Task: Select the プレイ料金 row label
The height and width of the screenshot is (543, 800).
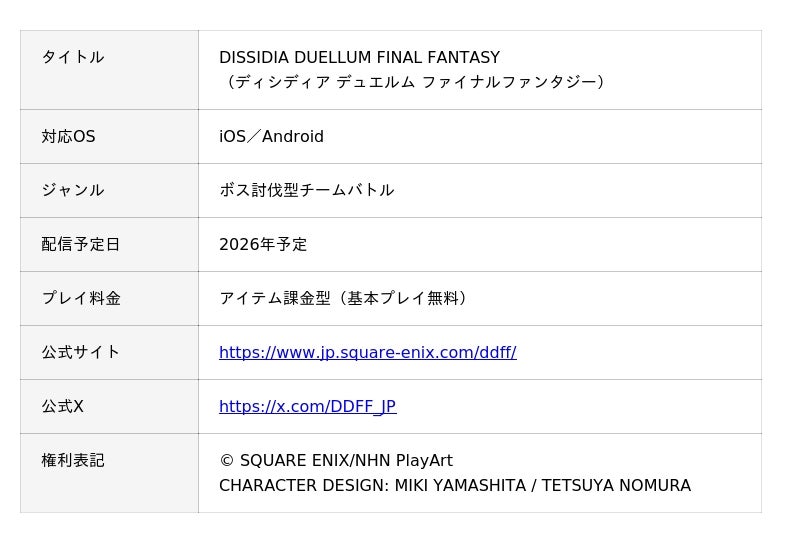Action: (80, 298)
